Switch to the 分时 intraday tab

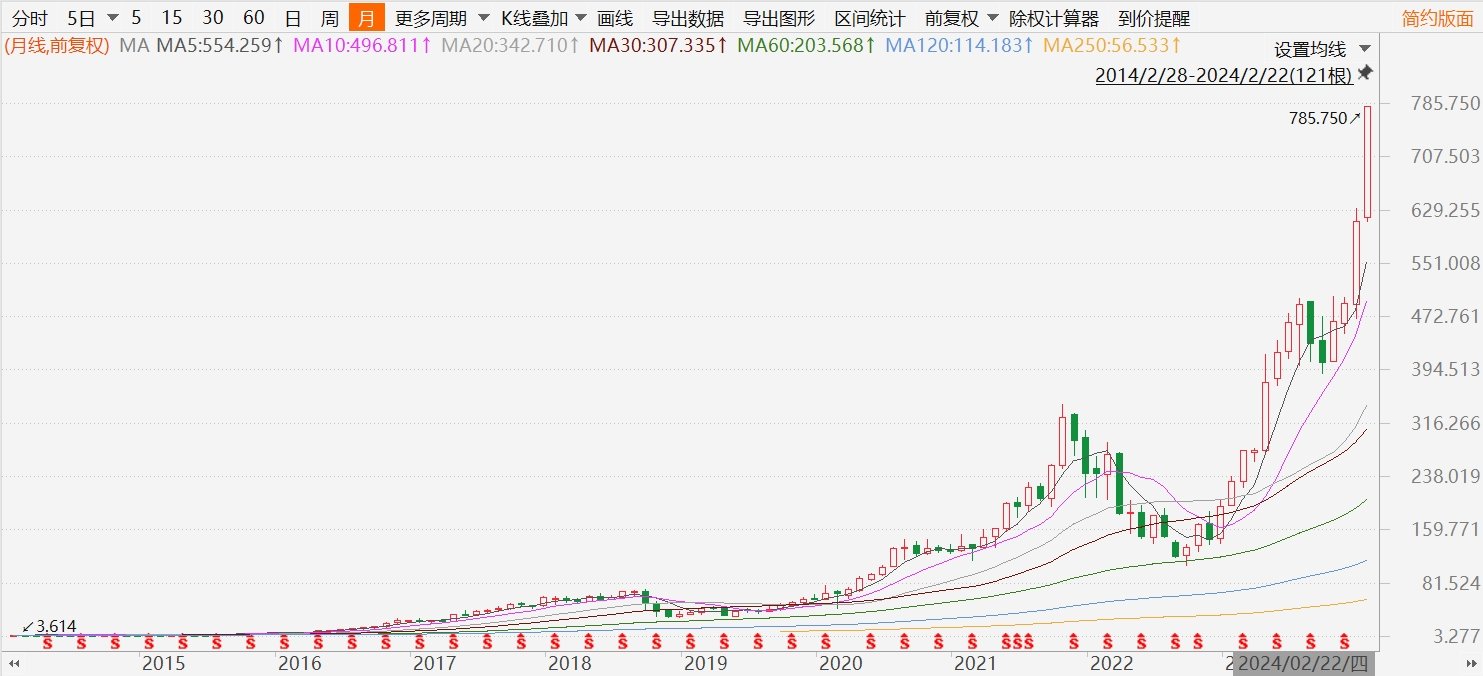pos(28,18)
